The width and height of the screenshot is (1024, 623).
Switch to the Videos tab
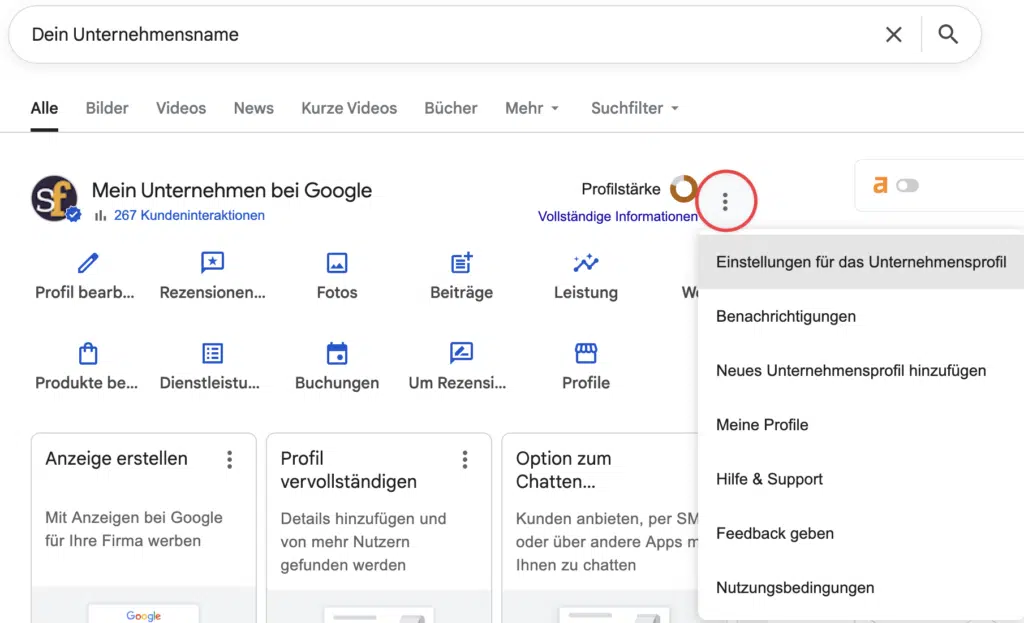tap(181, 108)
